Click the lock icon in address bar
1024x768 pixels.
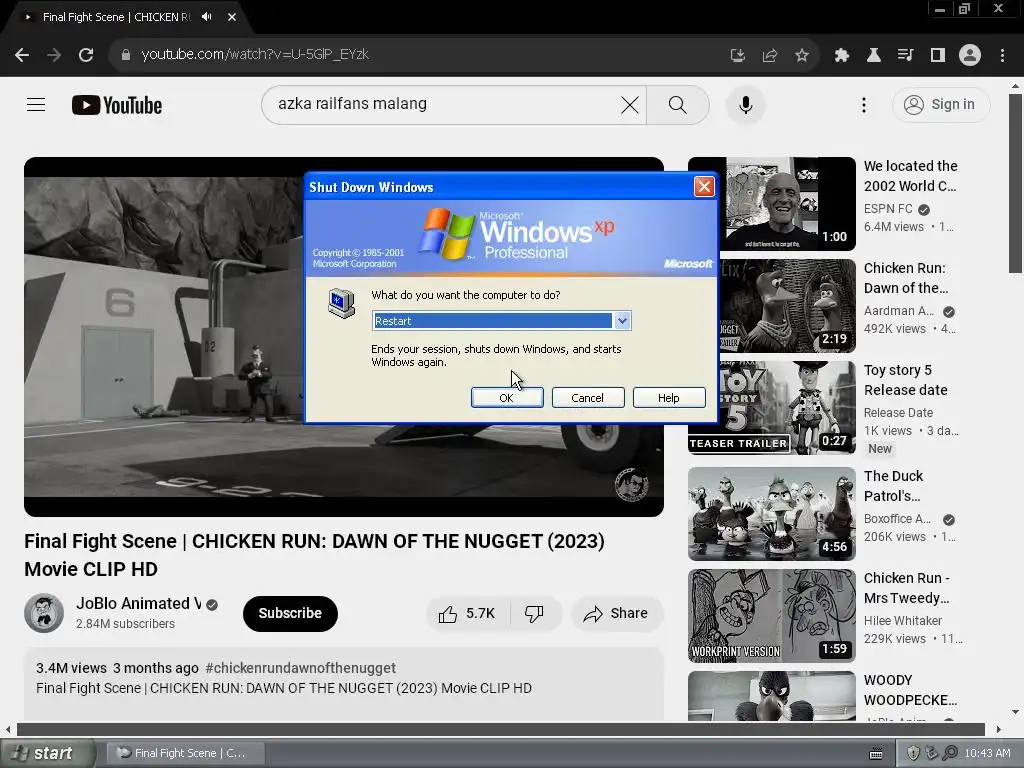(x=126, y=55)
